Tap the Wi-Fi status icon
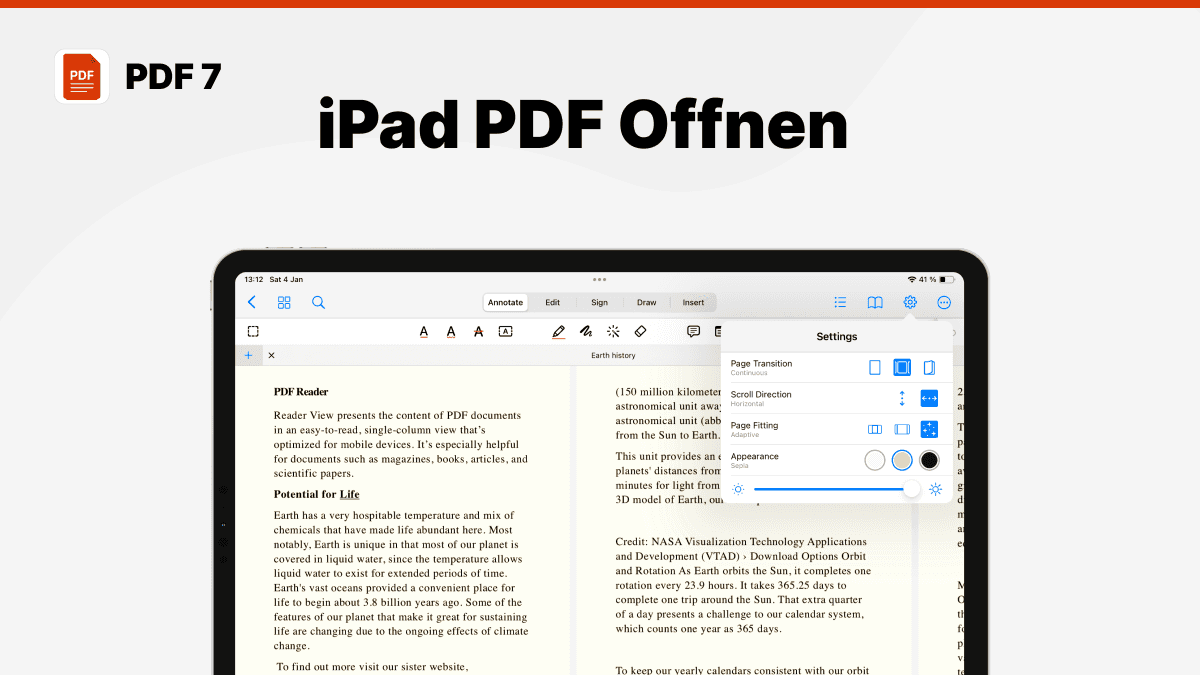This screenshot has width=1200, height=675. point(912,279)
